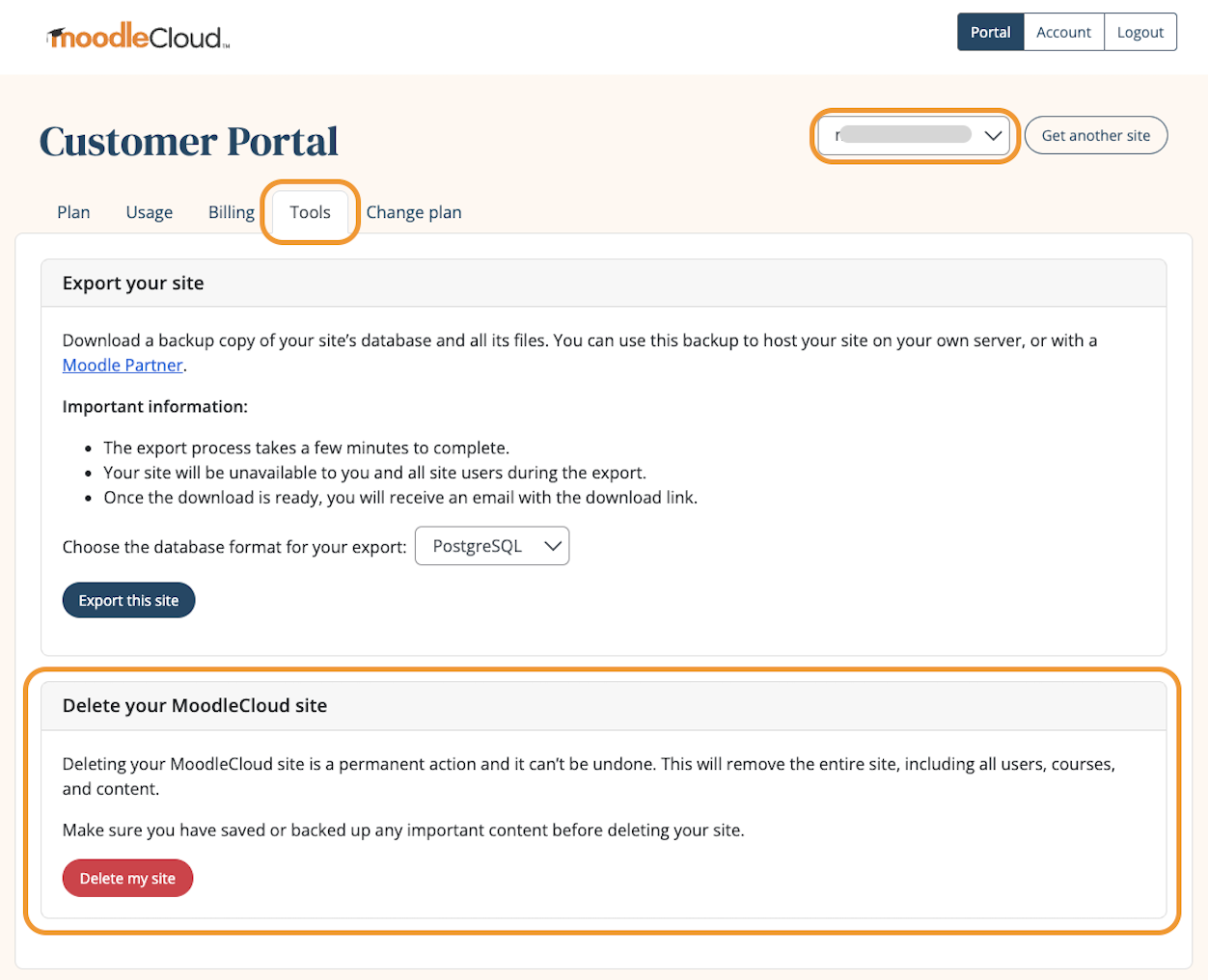Image resolution: width=1208 pixels, height=980 pixels.
Task: Click the Delete your MoodleCloud site heading
Action: point(194,705)
